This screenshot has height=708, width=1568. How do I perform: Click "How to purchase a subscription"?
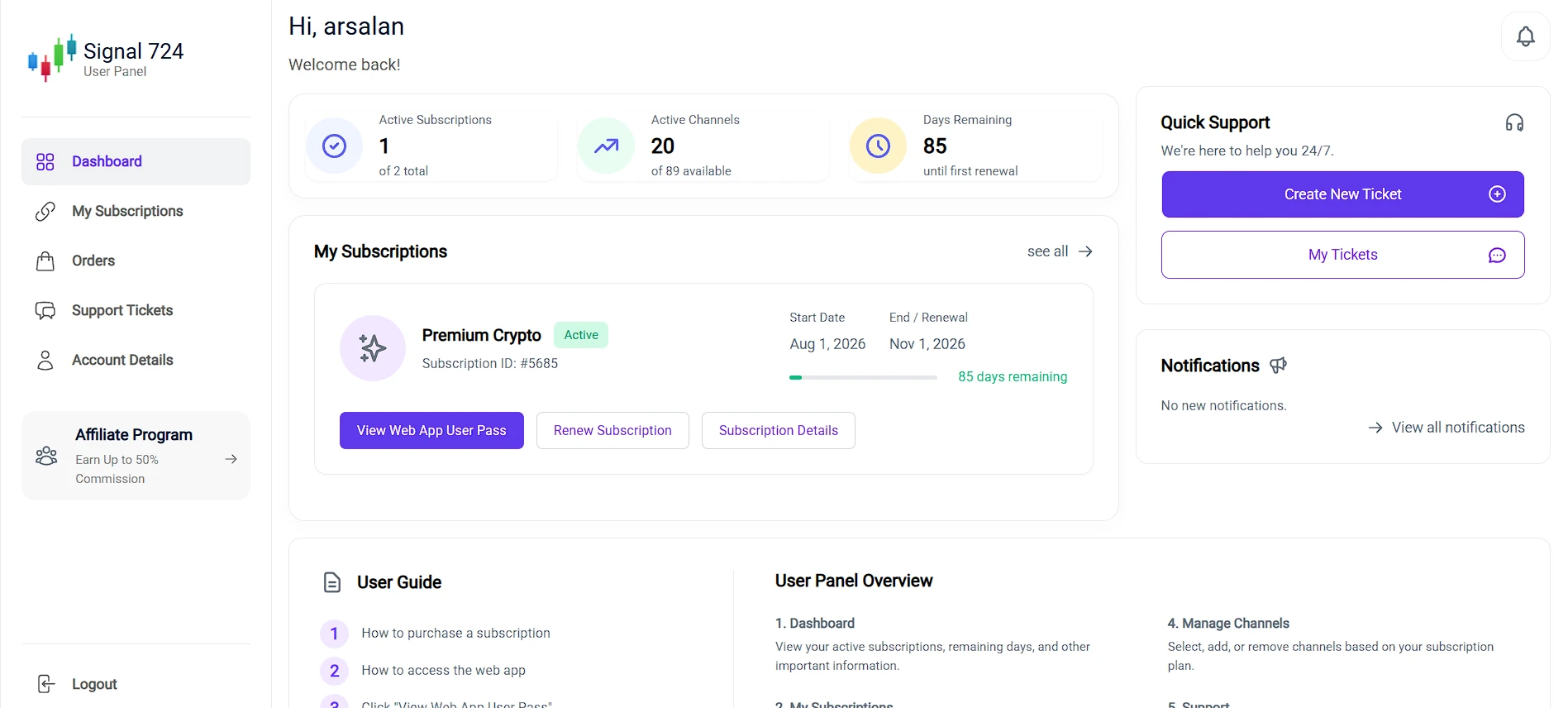tap(455, 633)
